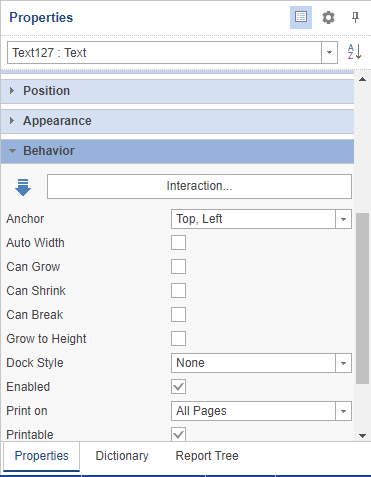Screen dimensions: 371x477
Task: Toggle the categorized properties view icon
Action: tap(301, 17)
